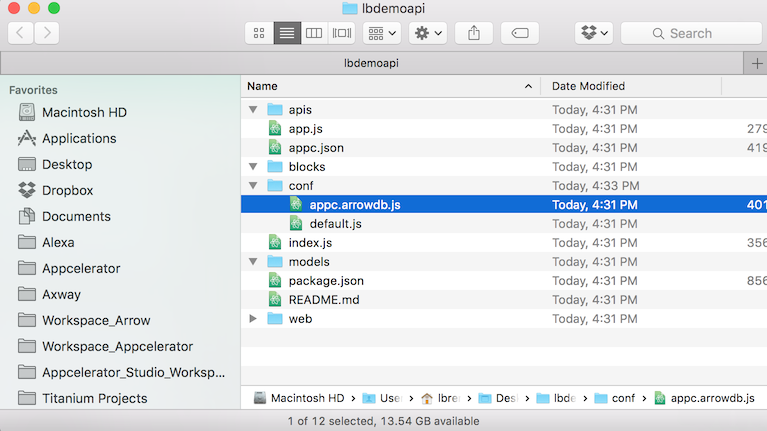This screenshot has height=431, width=767.
Task: Open Dropbox in the sidebar
Action: point(55,190)
